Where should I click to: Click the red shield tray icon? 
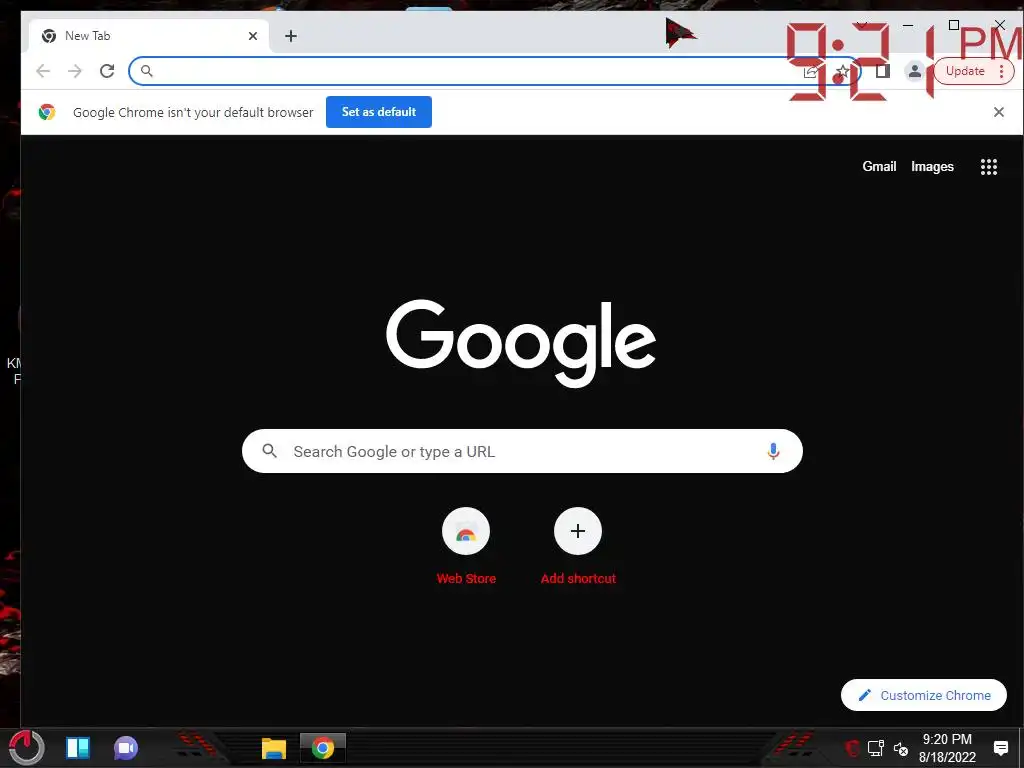pyautogui.click(x=852, y=748)
